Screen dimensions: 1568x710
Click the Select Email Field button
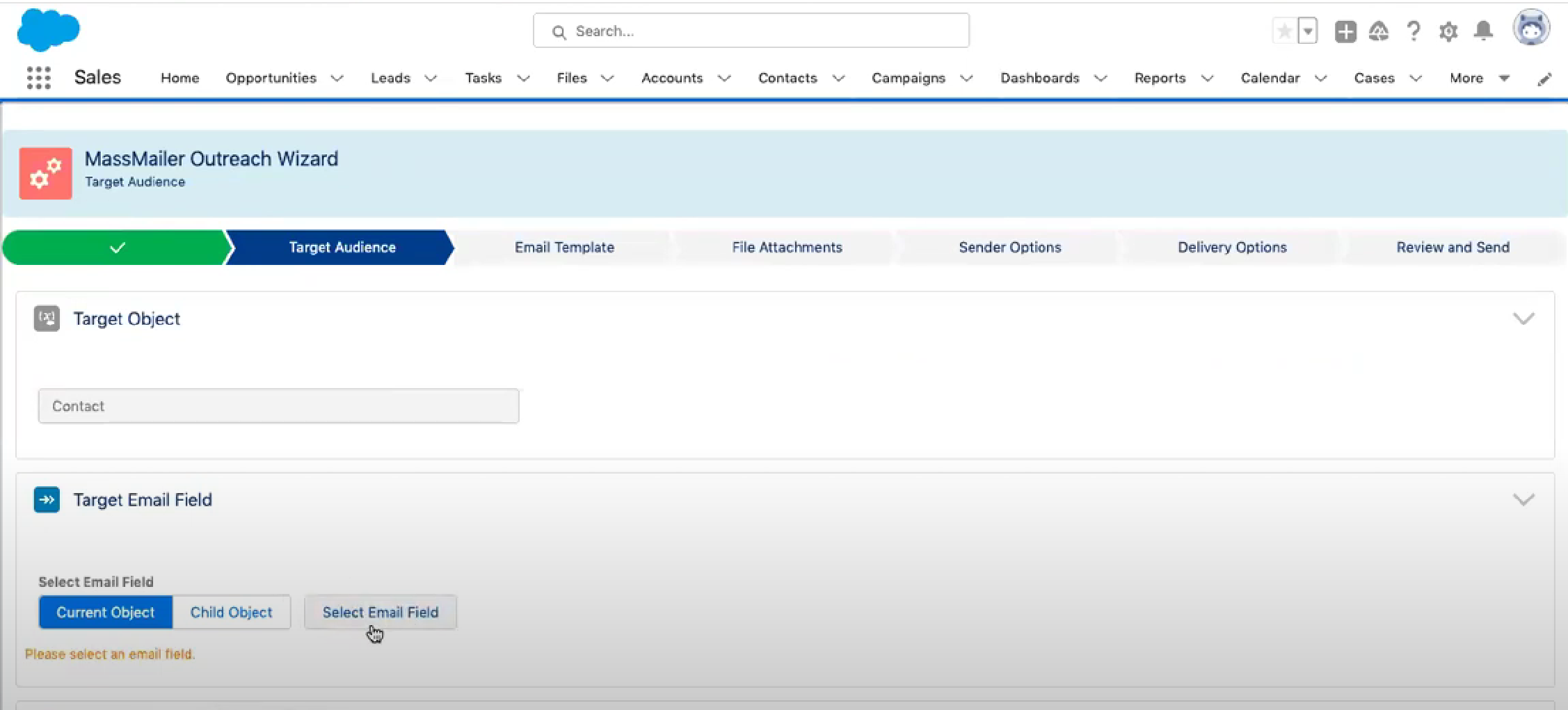tap(381, 612)
